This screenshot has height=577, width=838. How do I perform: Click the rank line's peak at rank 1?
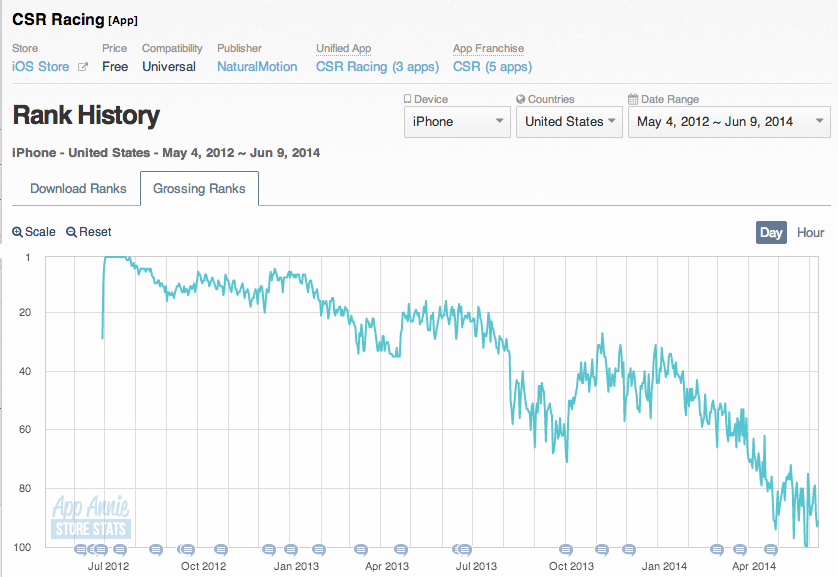coord(116,258)
